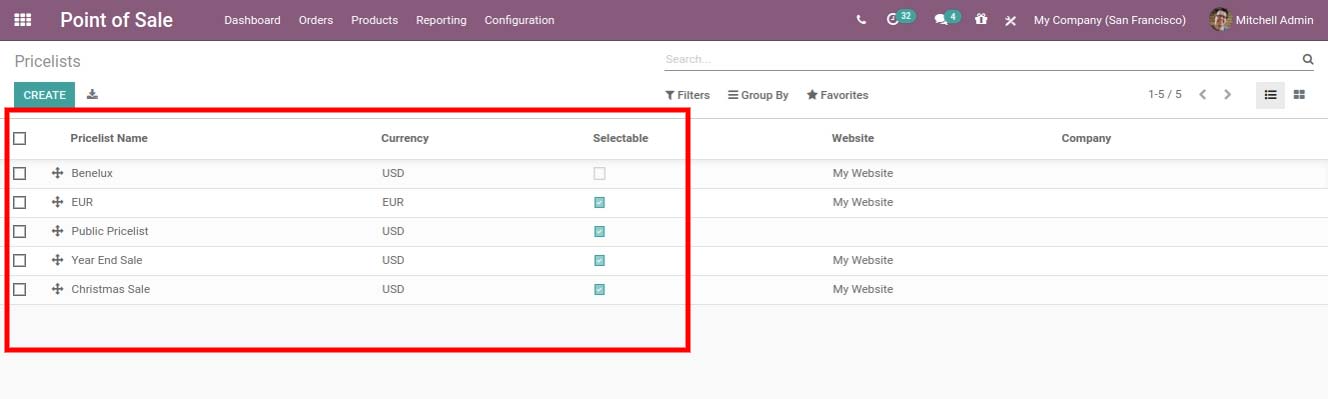
Task: Check the select-all header checkbox
Action: coord(20,138)
